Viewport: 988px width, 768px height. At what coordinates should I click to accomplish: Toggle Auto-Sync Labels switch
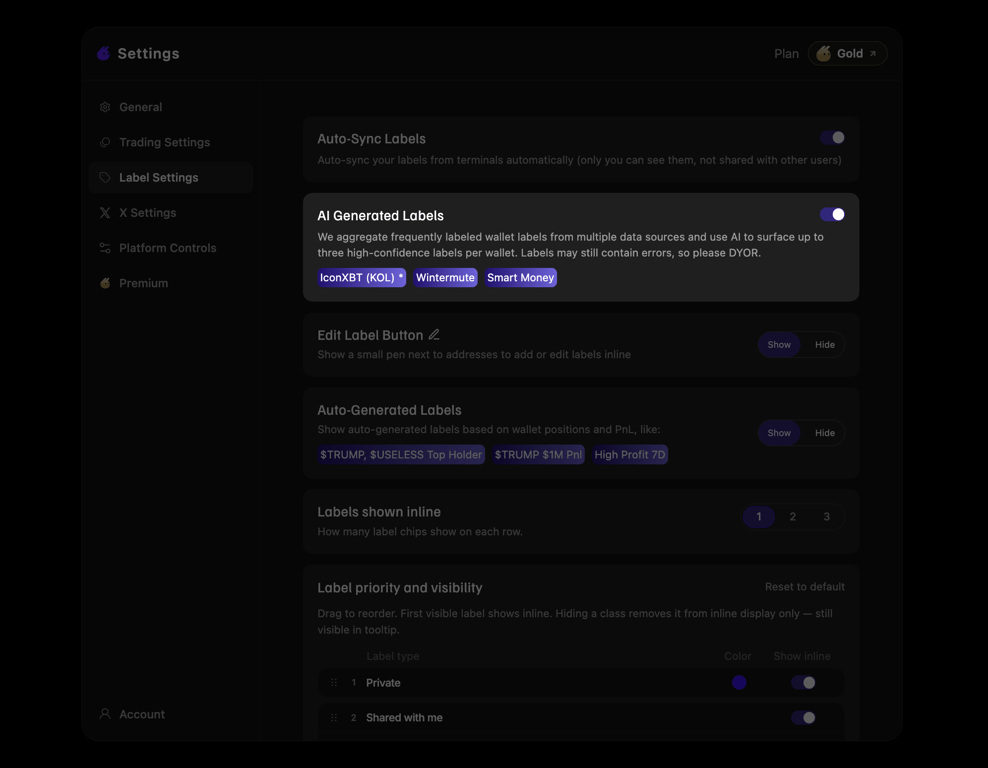(x=832, y=137)
